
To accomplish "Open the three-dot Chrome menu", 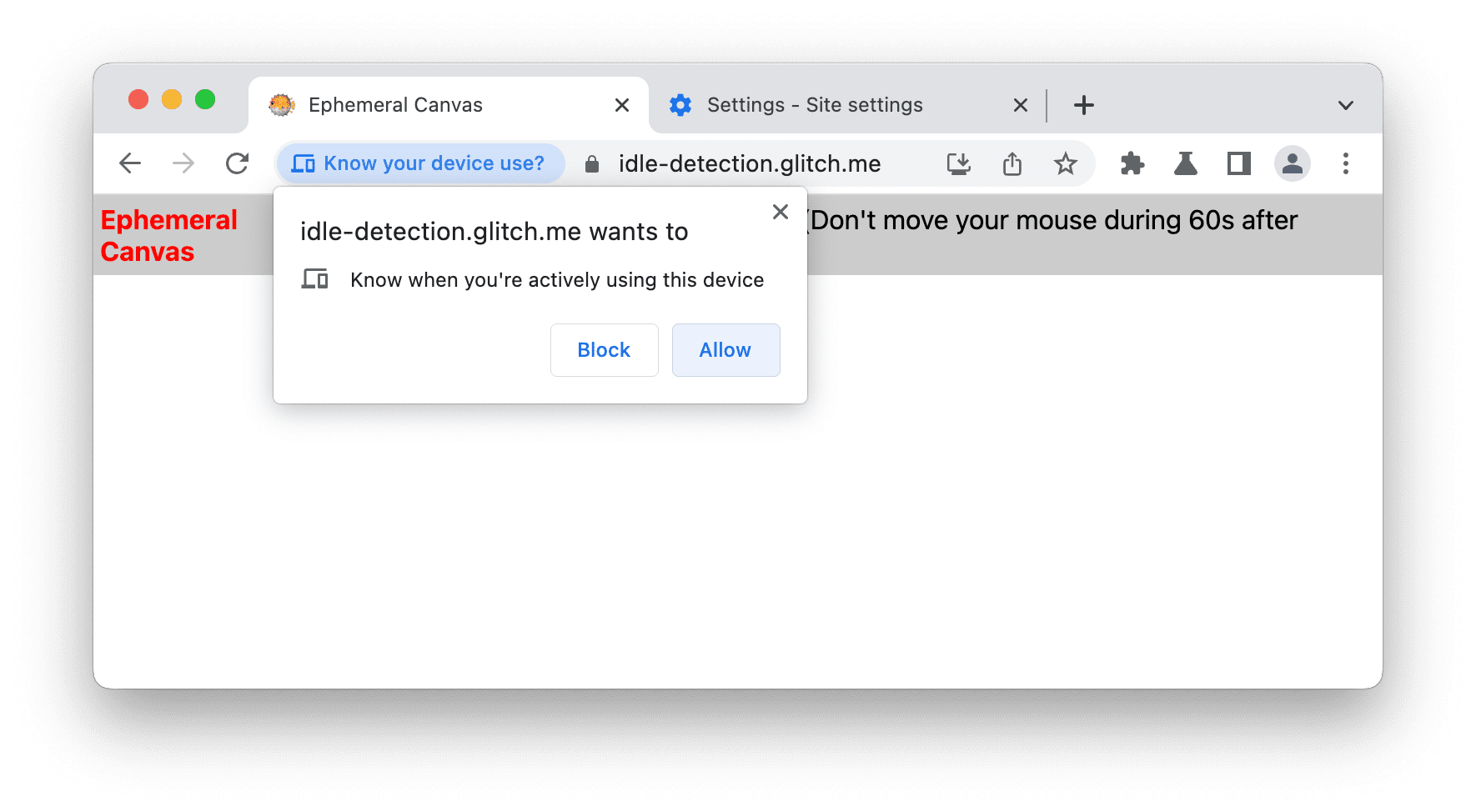I will 1345,163.
